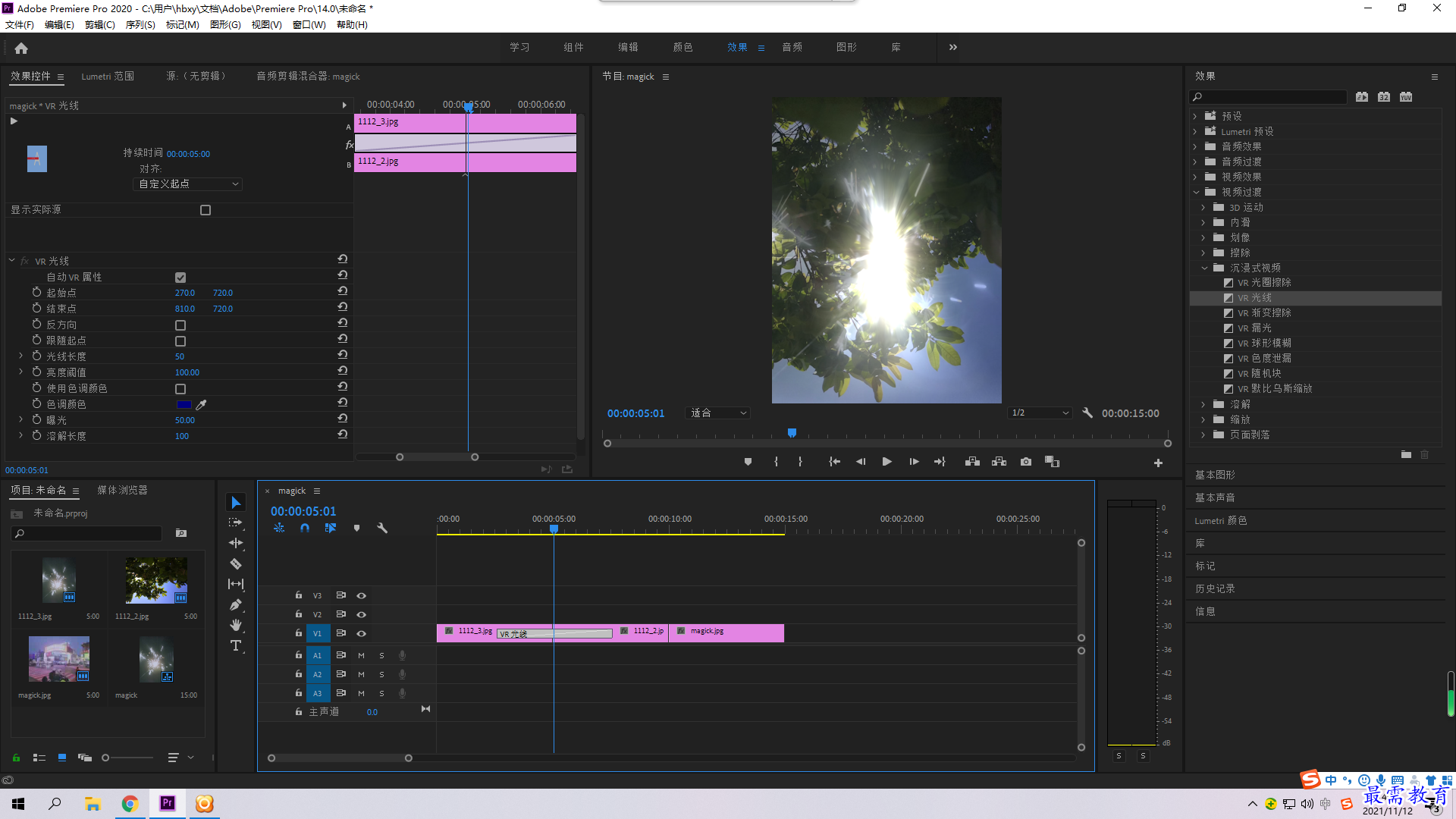Select the Ripple Edit tool
The height and width of the screenshot is (819, 1456).
pyautogui.click(x=236, y=543)
